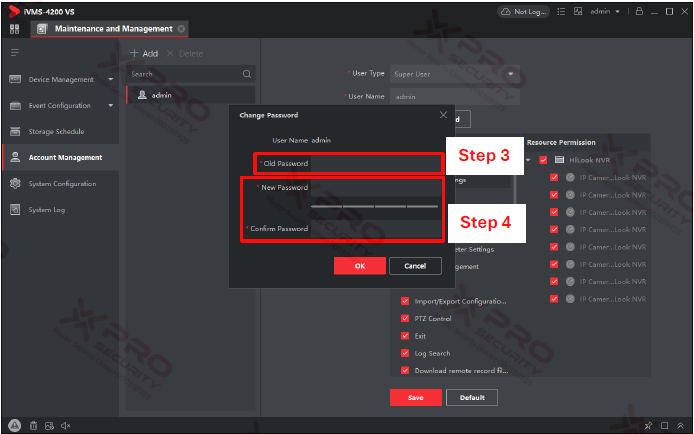
Task: Open the task list icon in title bar
Action: pos(561,12)
